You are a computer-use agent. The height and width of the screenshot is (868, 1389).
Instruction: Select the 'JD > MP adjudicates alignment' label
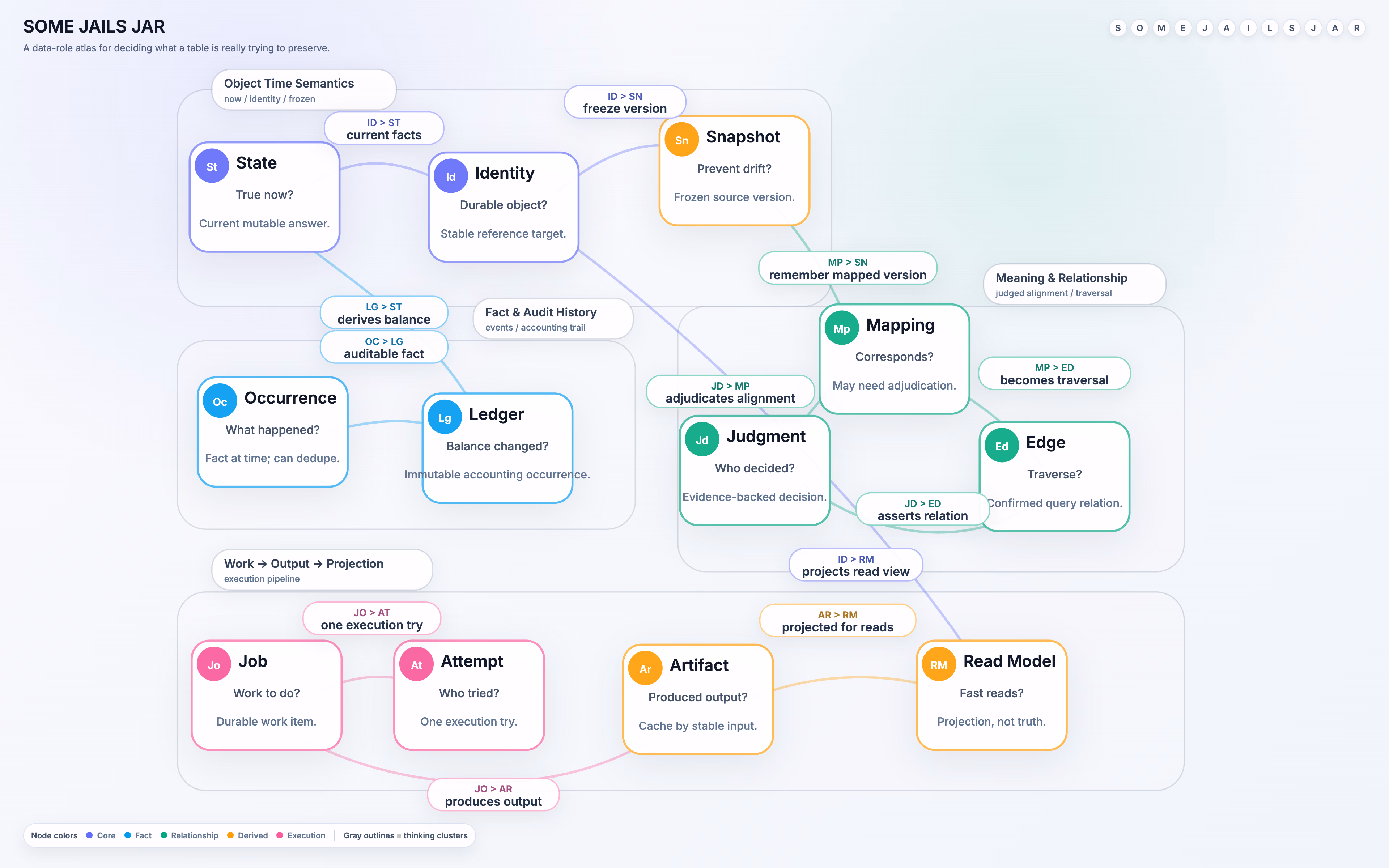[730, 392]
